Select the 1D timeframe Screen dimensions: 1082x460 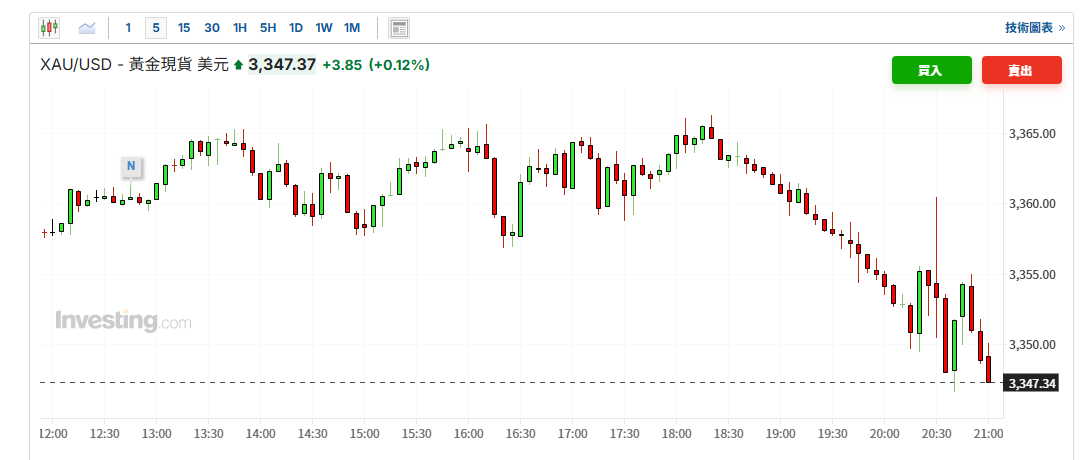pos(296,28)
